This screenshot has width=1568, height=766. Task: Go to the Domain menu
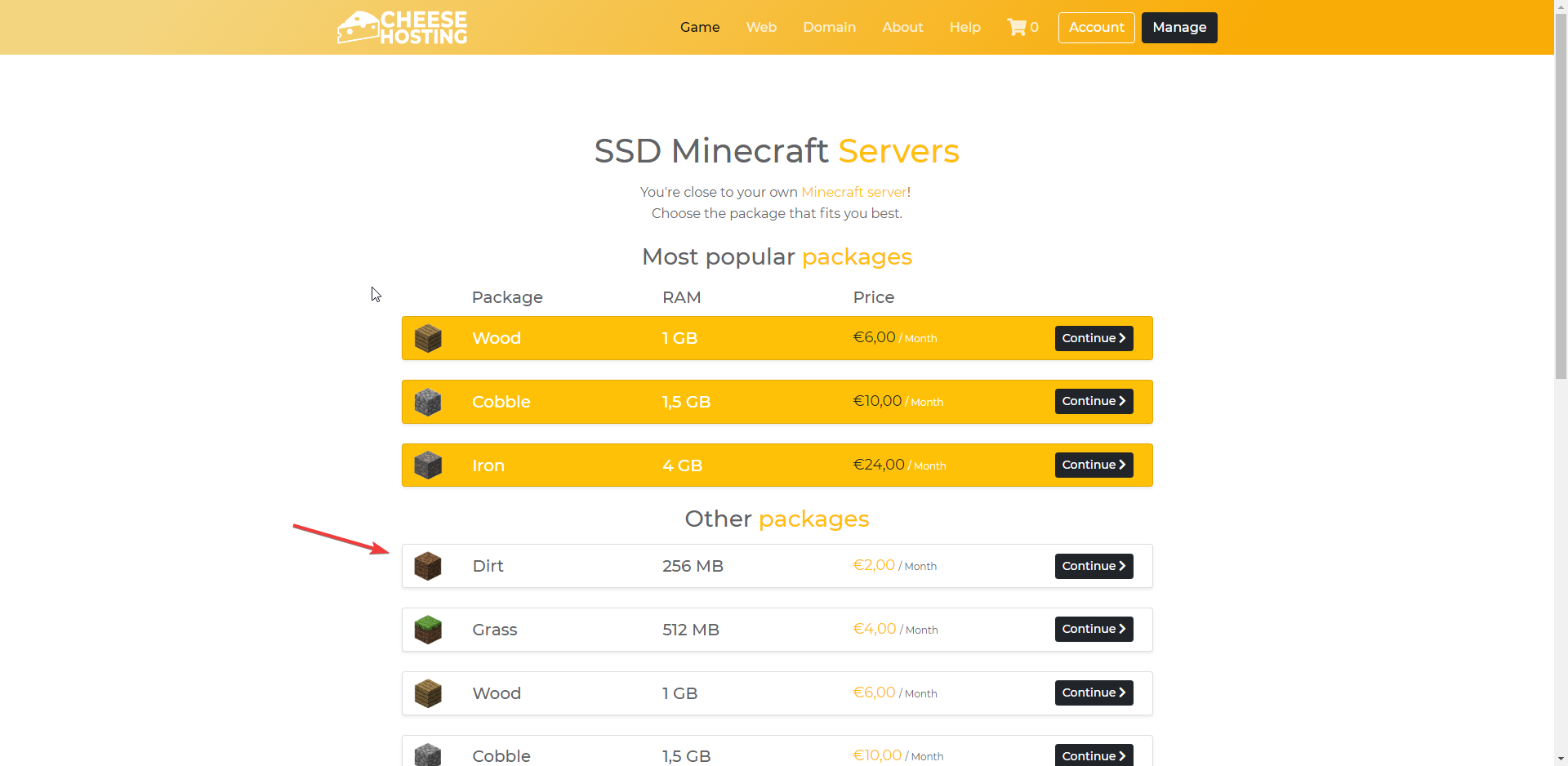click(x=829, y=27)
